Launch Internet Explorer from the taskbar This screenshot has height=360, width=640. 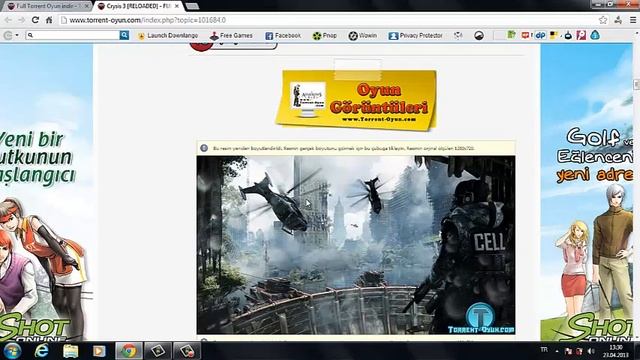coord(42,351)
